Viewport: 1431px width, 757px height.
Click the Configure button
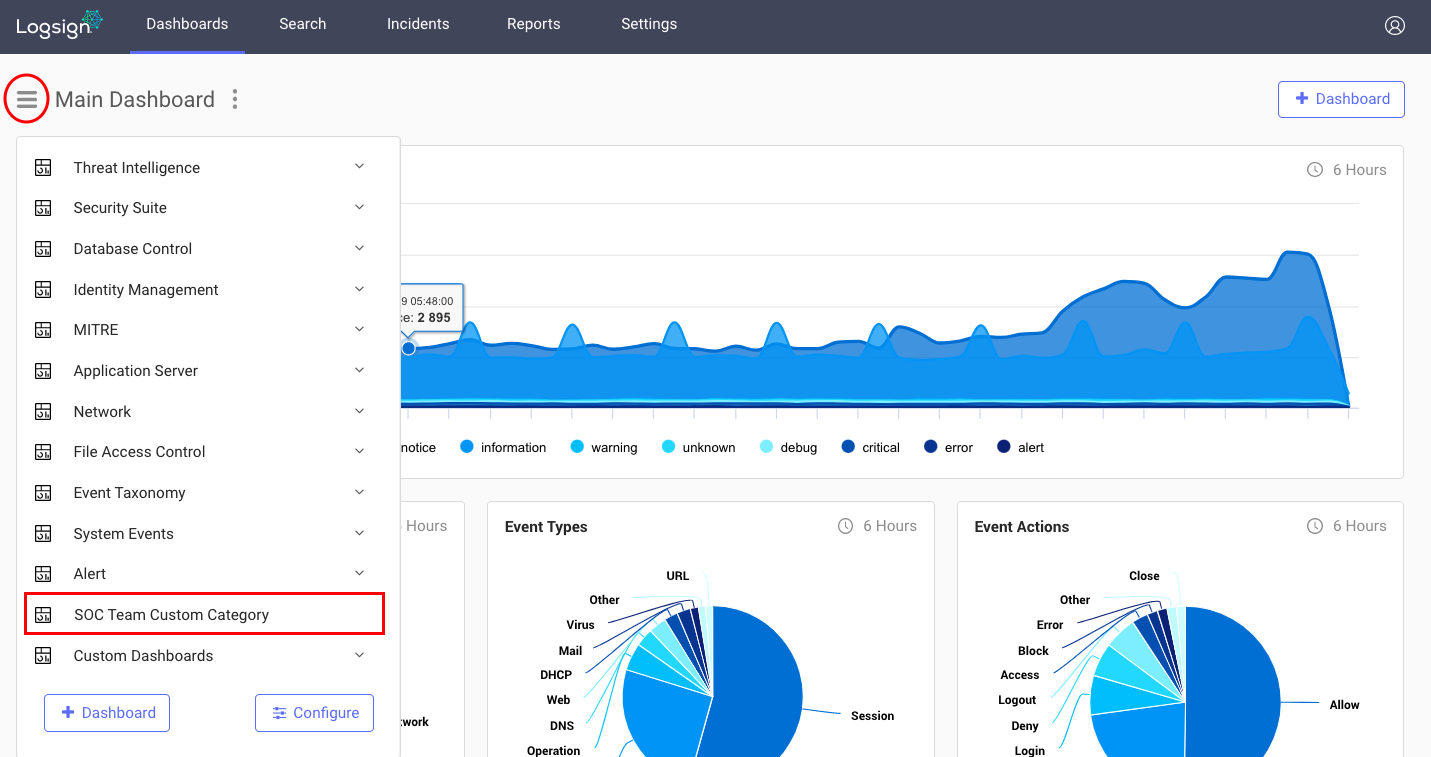point(314,713)
